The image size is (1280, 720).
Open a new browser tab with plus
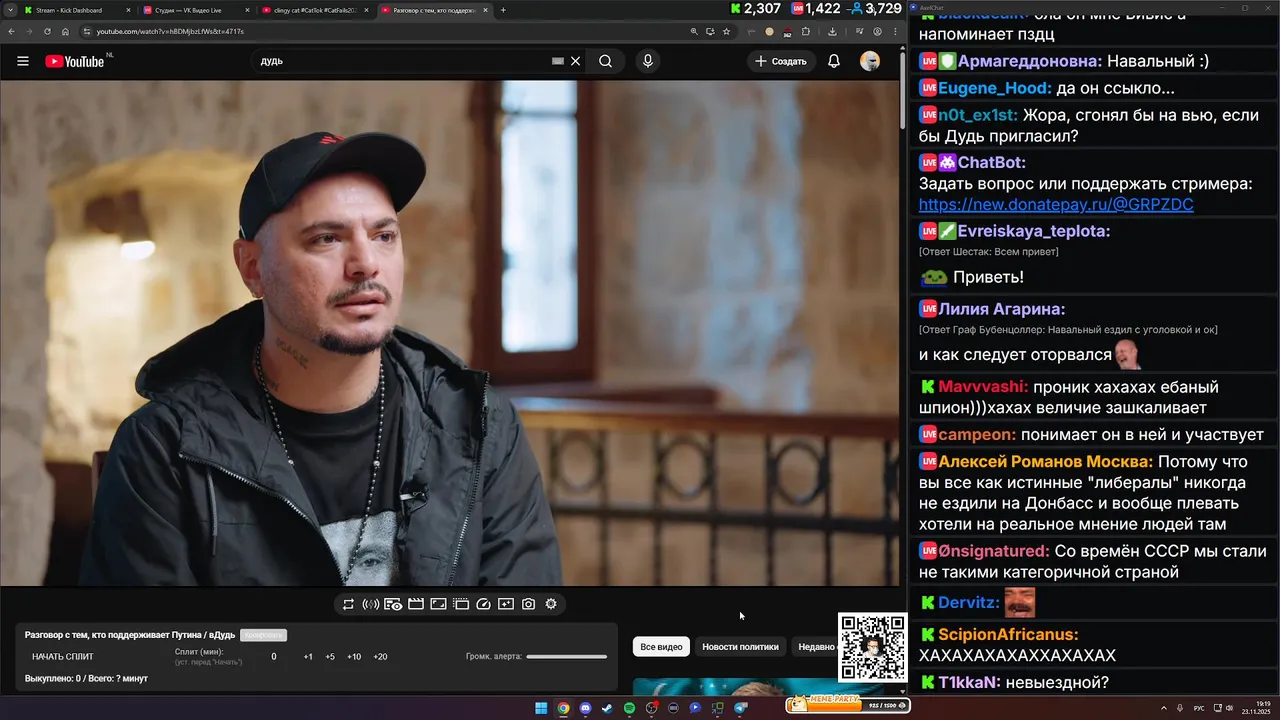(x=503, y=10)
